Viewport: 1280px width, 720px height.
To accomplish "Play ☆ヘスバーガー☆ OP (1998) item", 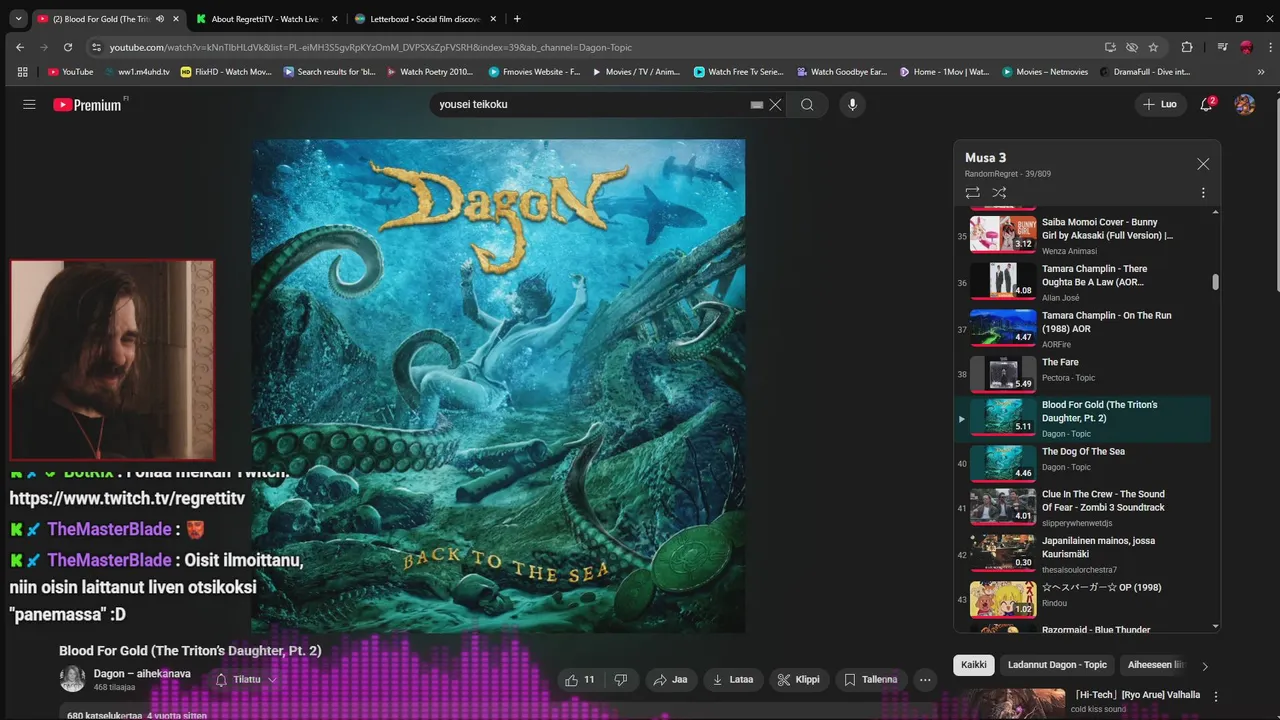I will (x=1085, y=600).
